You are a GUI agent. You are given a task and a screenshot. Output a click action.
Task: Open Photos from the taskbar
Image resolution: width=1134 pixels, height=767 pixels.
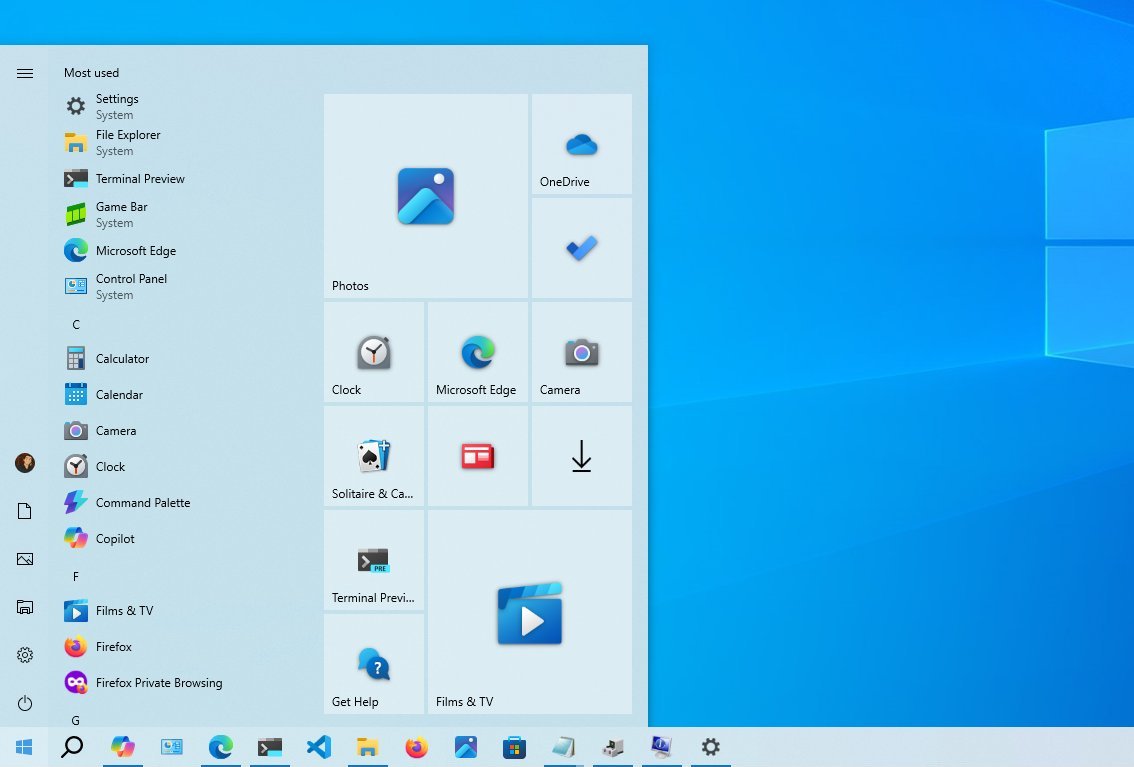[x=466, y=747]
